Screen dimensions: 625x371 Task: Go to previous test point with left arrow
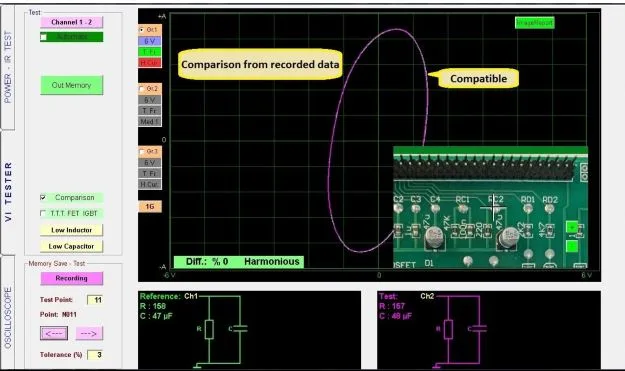point(54,333)
